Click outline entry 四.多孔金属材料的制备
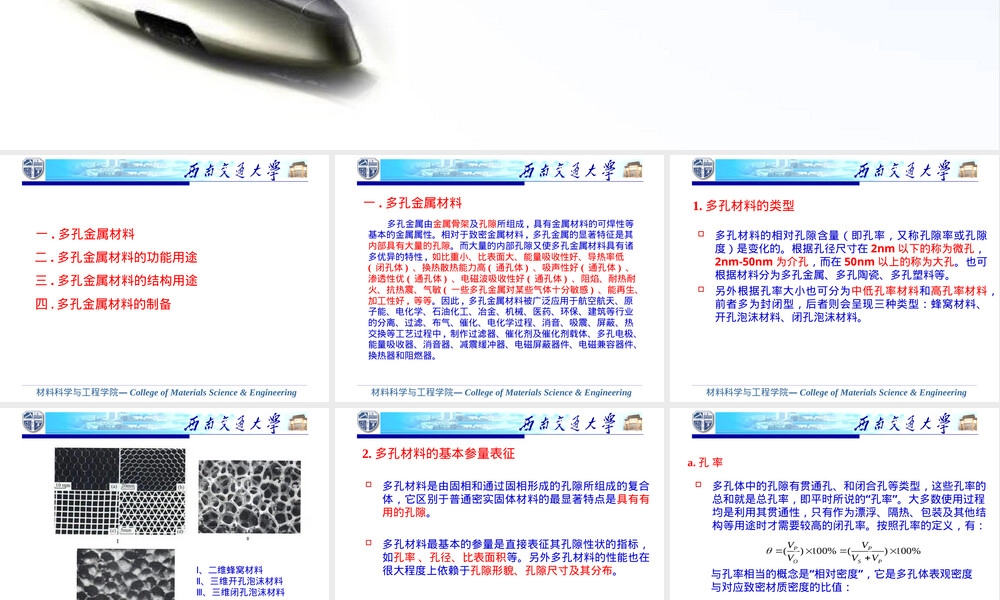 coord(103,304)
